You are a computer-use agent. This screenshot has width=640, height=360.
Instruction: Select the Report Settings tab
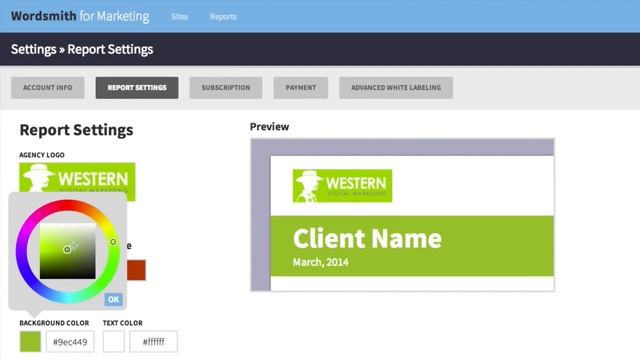(137, 87)
